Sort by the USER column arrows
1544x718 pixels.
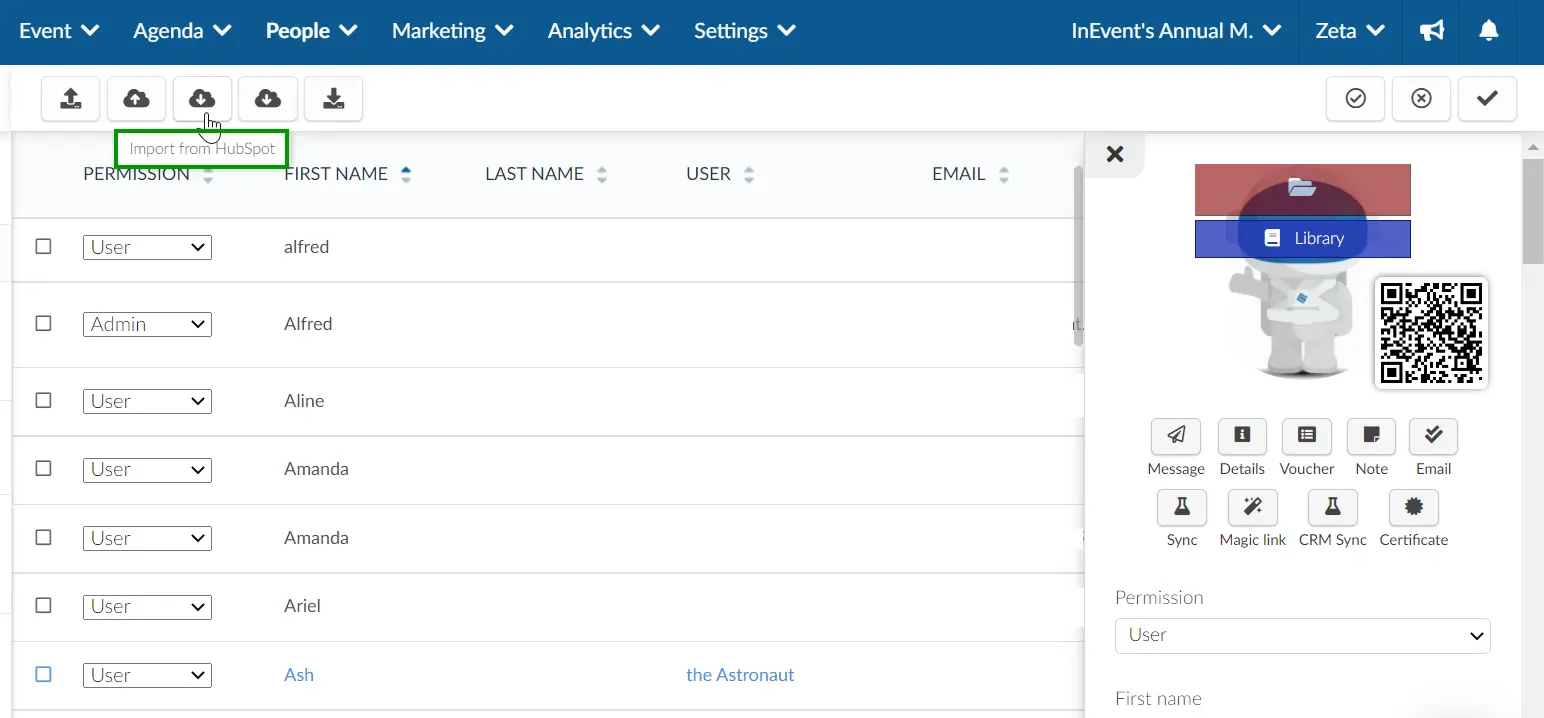[749, 175]
